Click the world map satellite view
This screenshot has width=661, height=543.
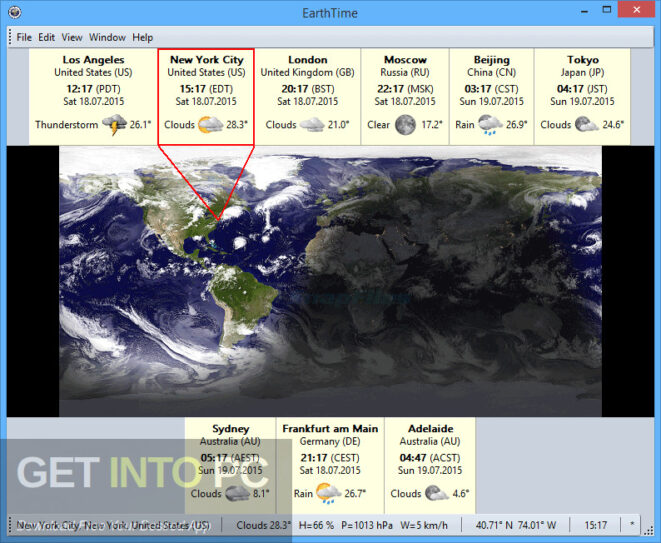[330, 281]
